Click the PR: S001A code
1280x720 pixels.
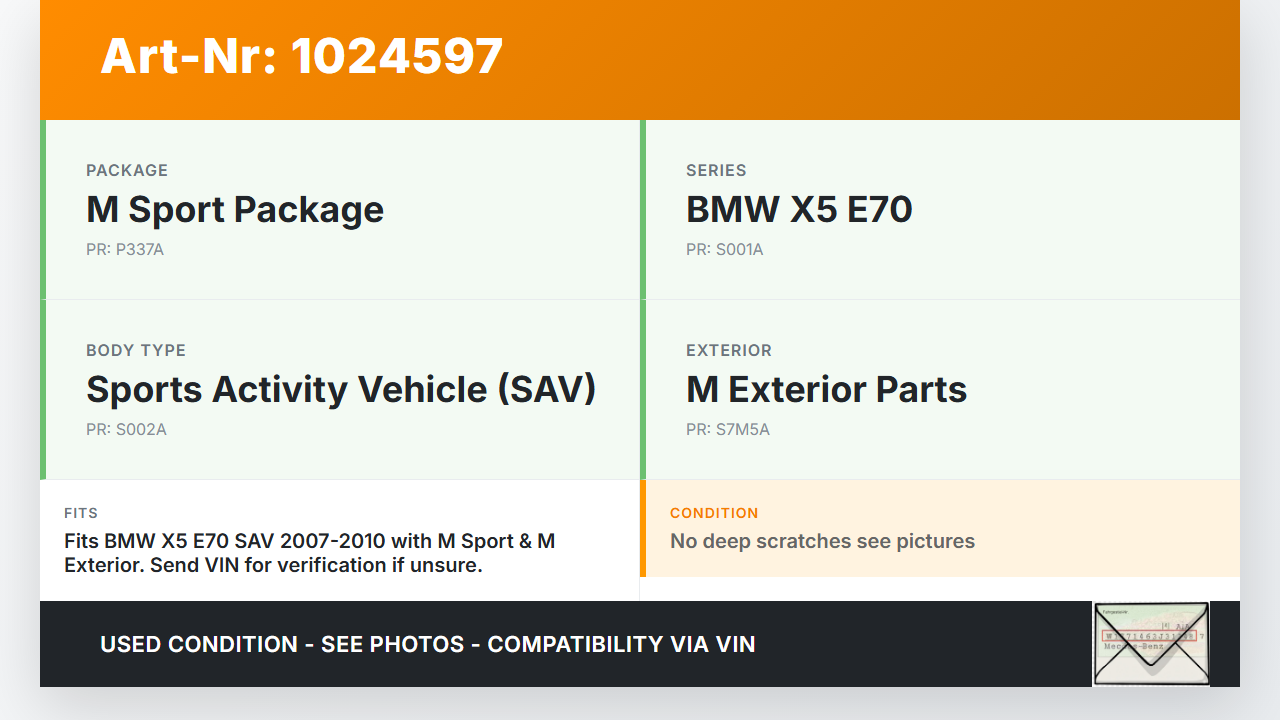click(x=725, y=250)
